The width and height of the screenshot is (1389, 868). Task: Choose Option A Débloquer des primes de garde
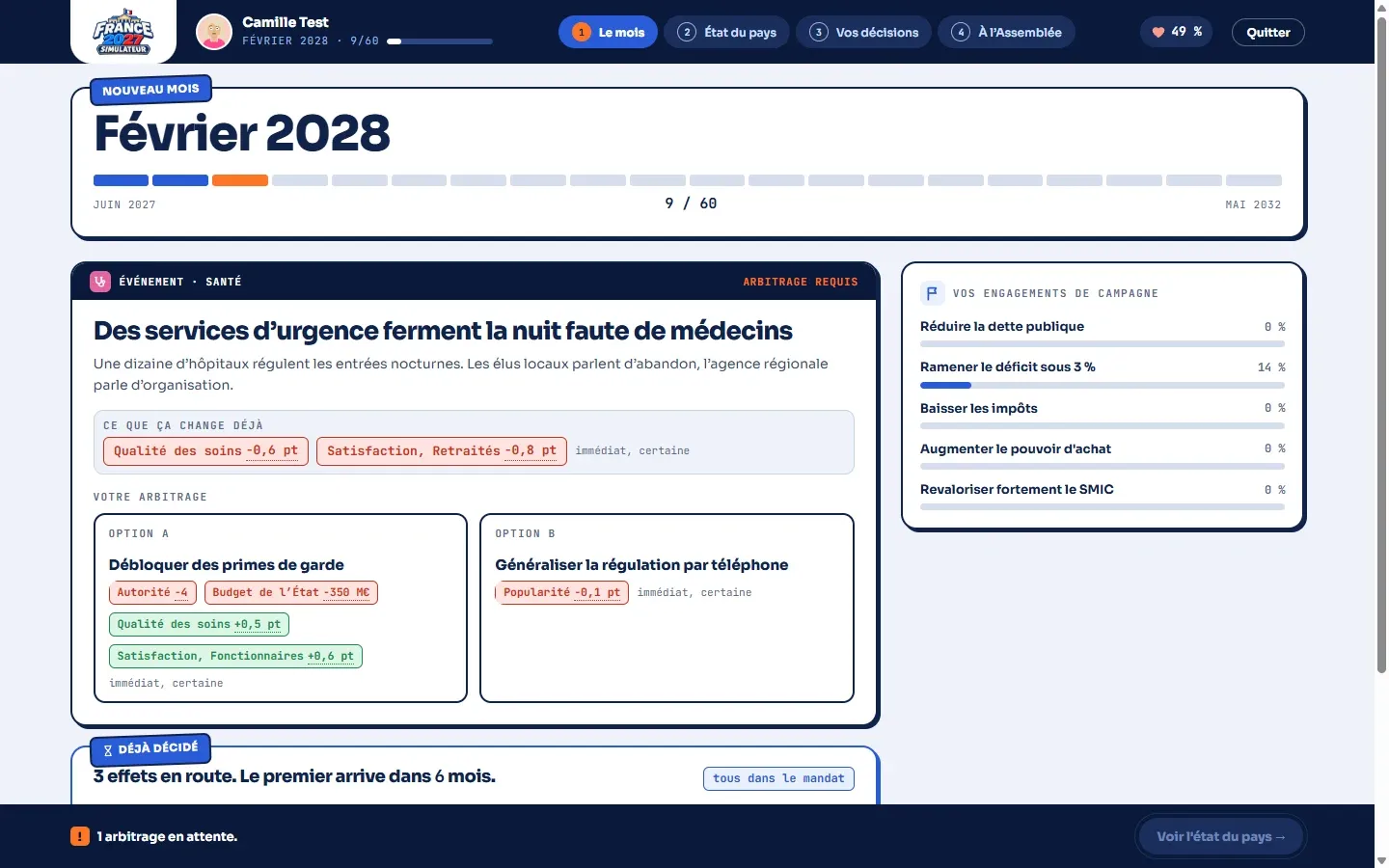pos(281,609)
